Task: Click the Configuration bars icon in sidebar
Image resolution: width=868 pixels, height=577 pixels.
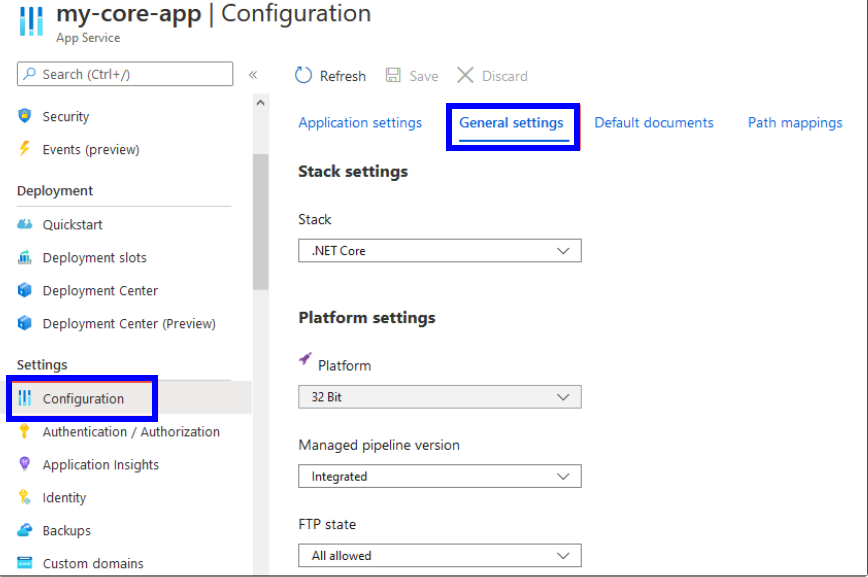Action: tap(24, 398)
